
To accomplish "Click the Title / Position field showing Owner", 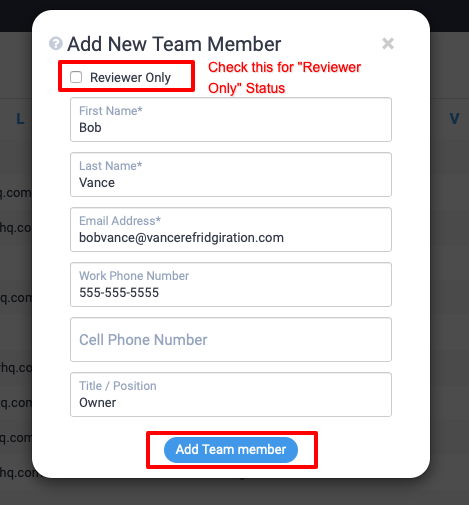I will point(231,395).
